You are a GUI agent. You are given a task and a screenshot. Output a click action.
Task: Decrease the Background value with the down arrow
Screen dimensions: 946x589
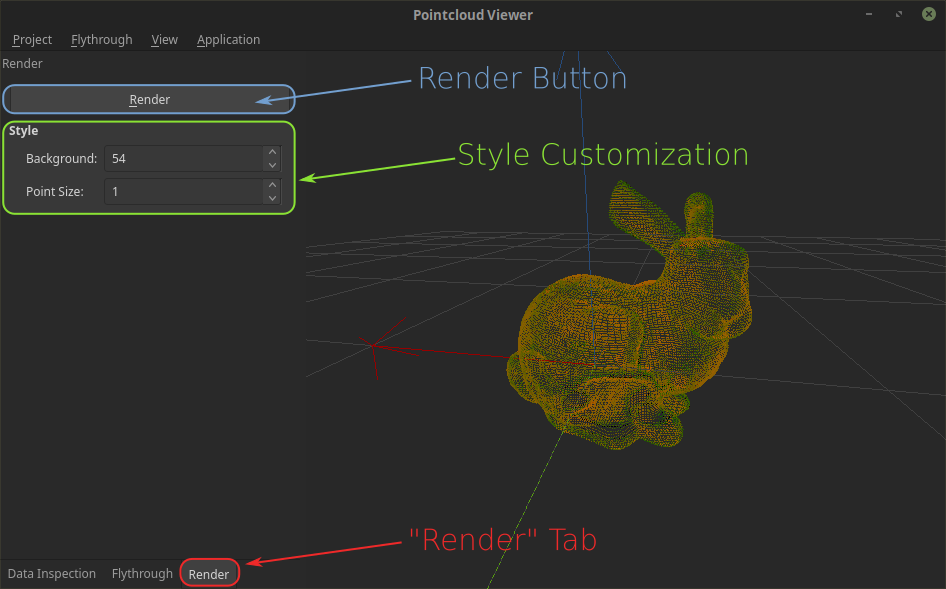[272, 165]
